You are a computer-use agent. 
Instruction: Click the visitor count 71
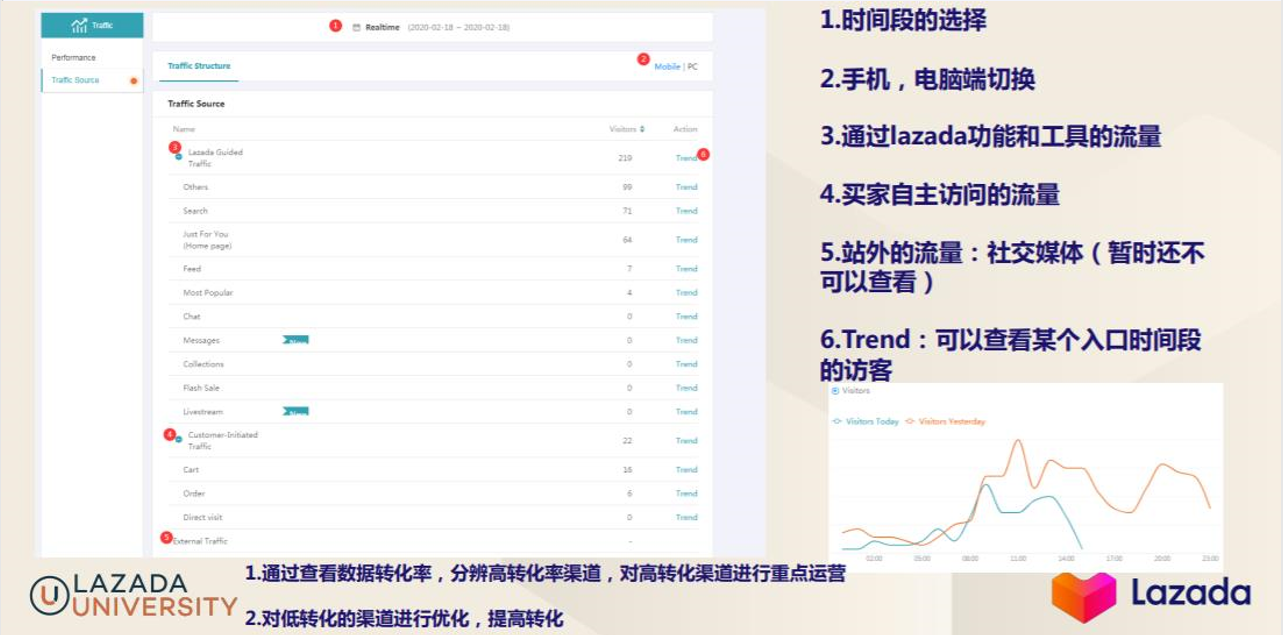click(x=627, y=211)
